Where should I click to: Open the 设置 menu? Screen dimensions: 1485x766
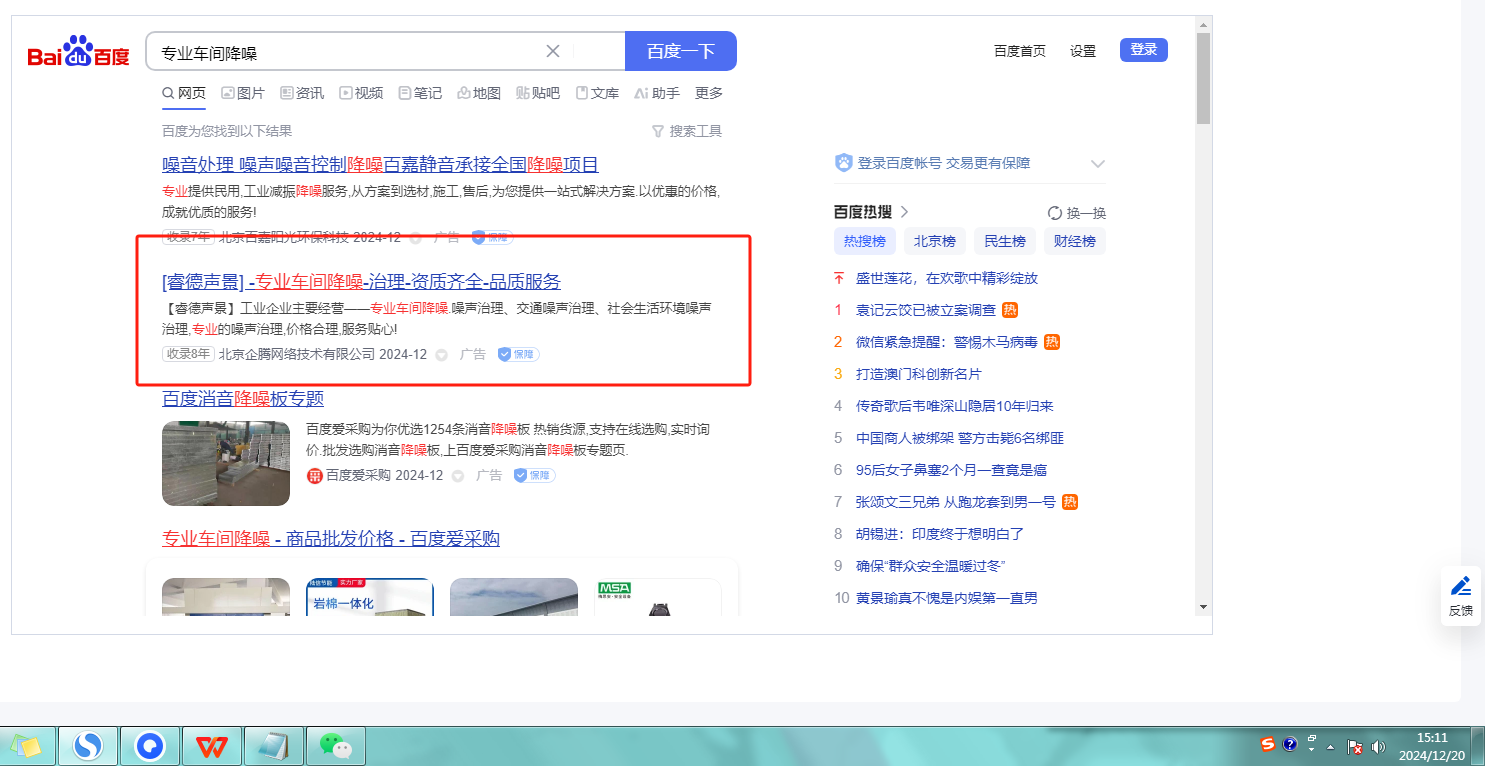click(1083, 51)
